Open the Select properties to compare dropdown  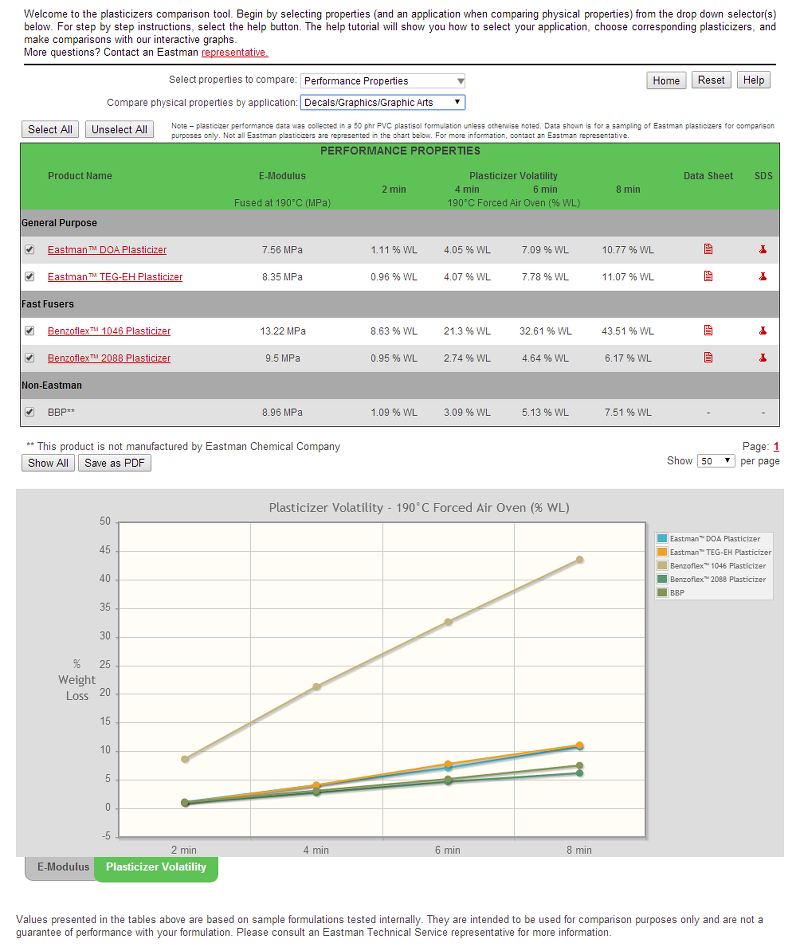(382, 81)
